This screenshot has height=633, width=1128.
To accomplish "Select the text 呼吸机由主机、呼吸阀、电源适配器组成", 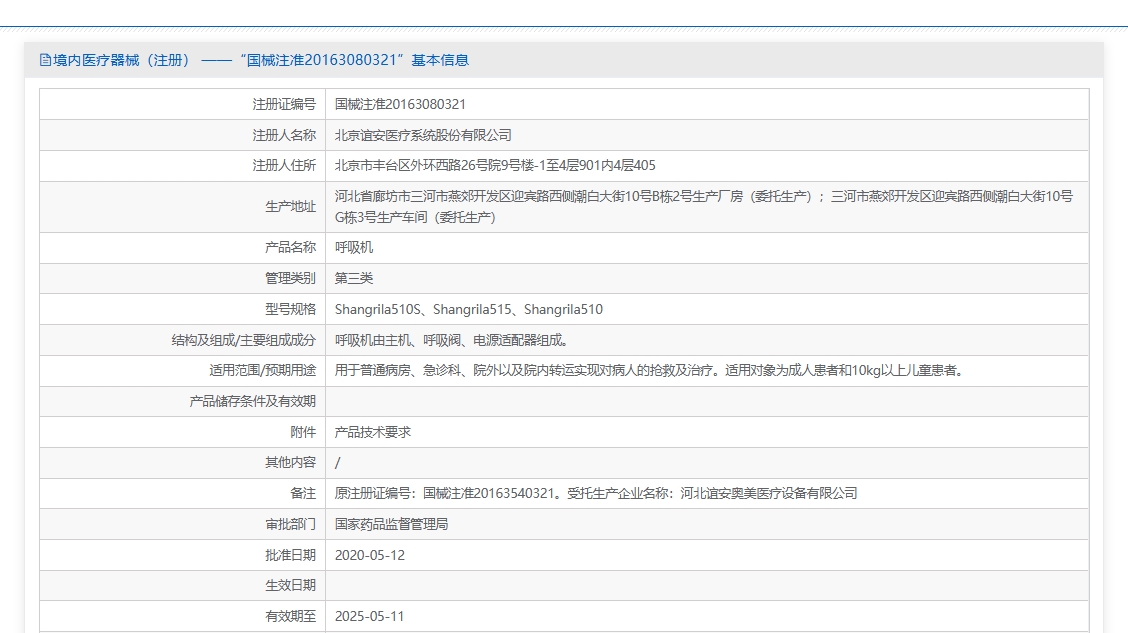I will click(452, 340).
